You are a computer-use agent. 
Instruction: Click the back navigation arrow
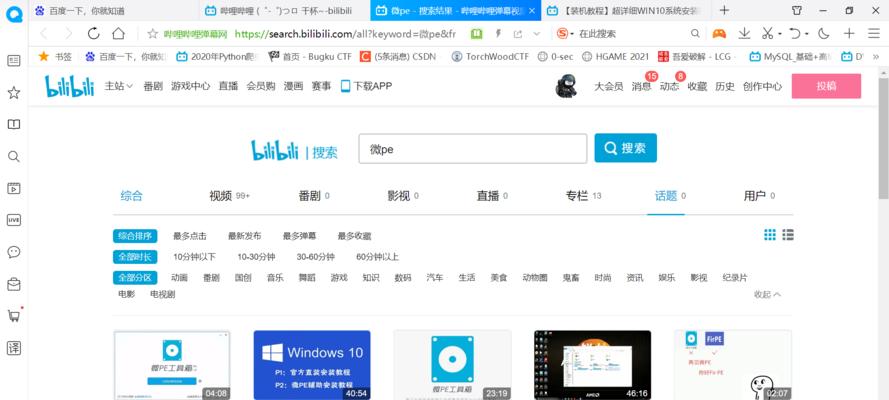click(44, 33)
